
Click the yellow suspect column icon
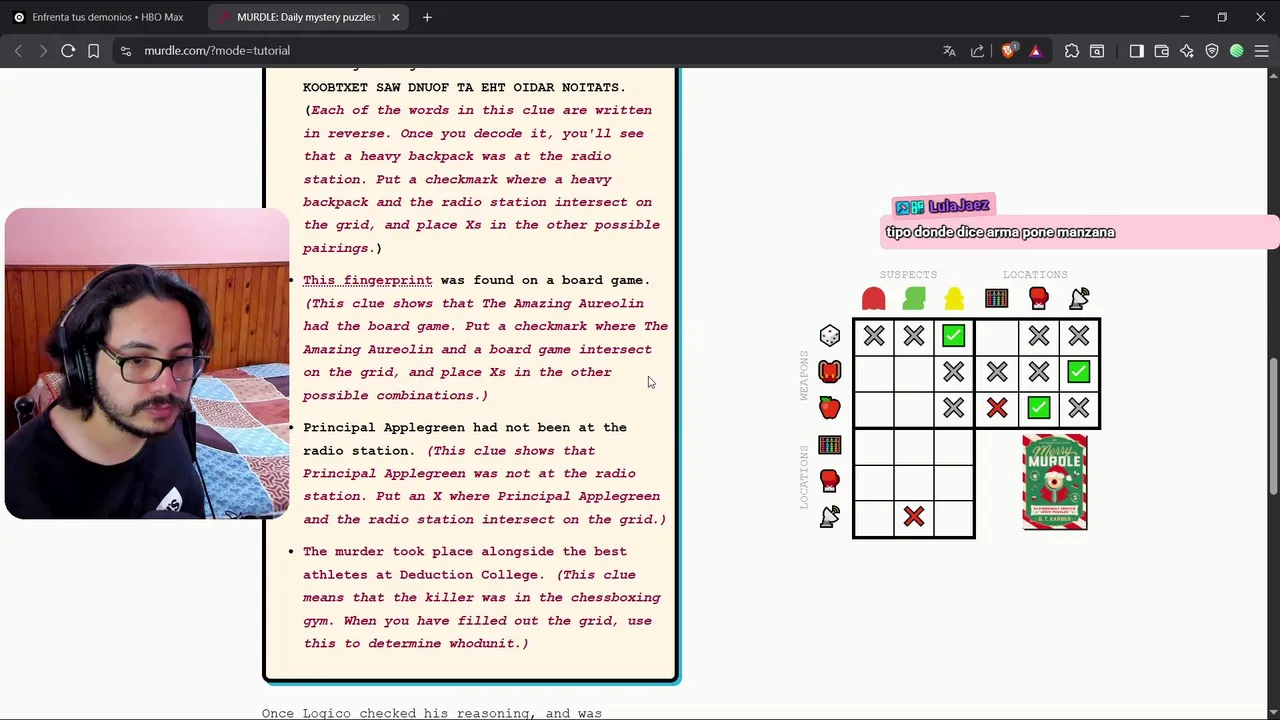954,298
